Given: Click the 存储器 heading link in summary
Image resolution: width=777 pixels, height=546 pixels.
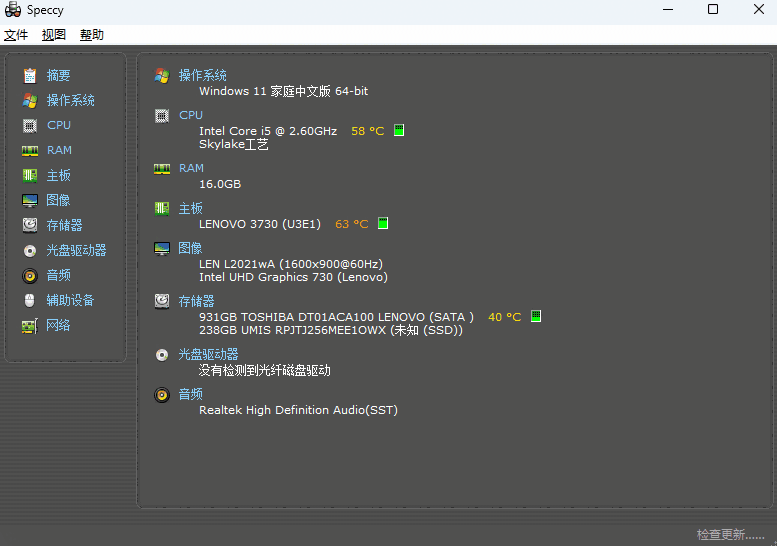Looking at the screenshot, I should click(197, 301).
